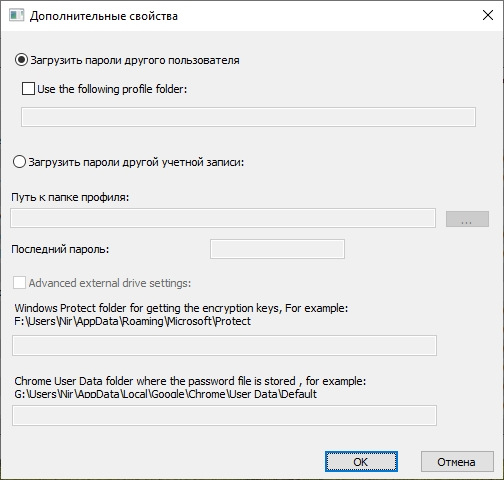Screen dimensions: 504x480
Task: Confirm the dialog with OK
Action: pyautogui.click(x=361, y=462)
